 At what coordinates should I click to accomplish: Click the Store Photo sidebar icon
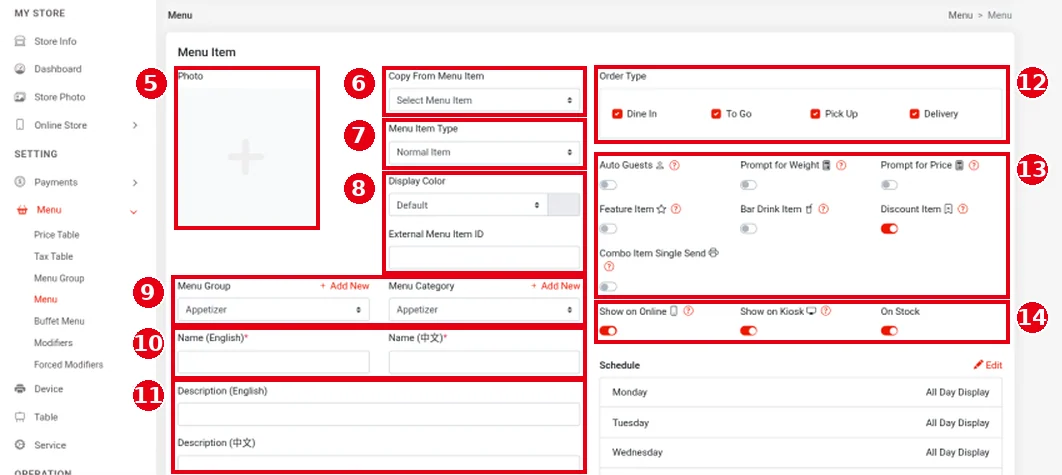20,97
